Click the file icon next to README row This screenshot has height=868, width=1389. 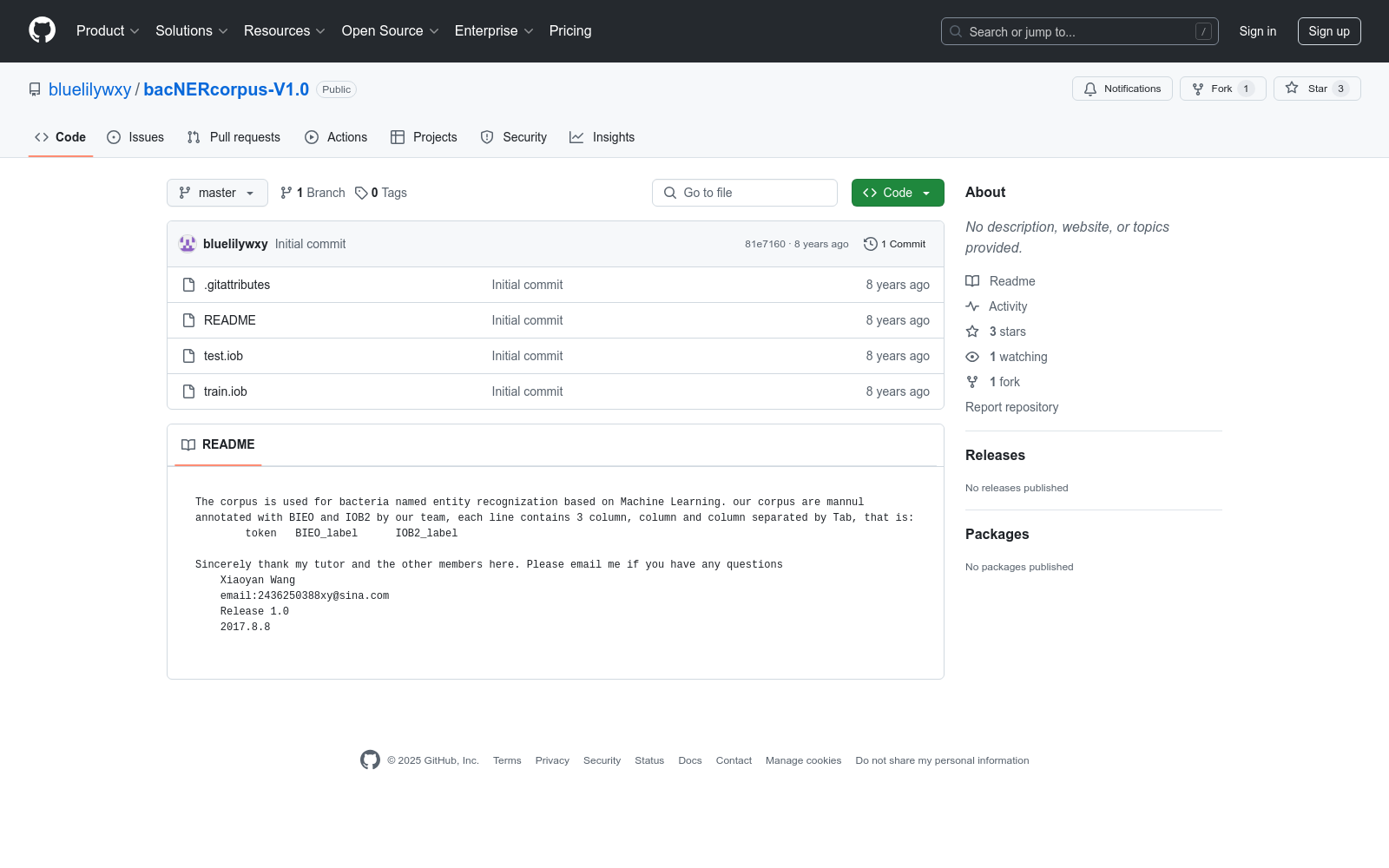[188, 320]
